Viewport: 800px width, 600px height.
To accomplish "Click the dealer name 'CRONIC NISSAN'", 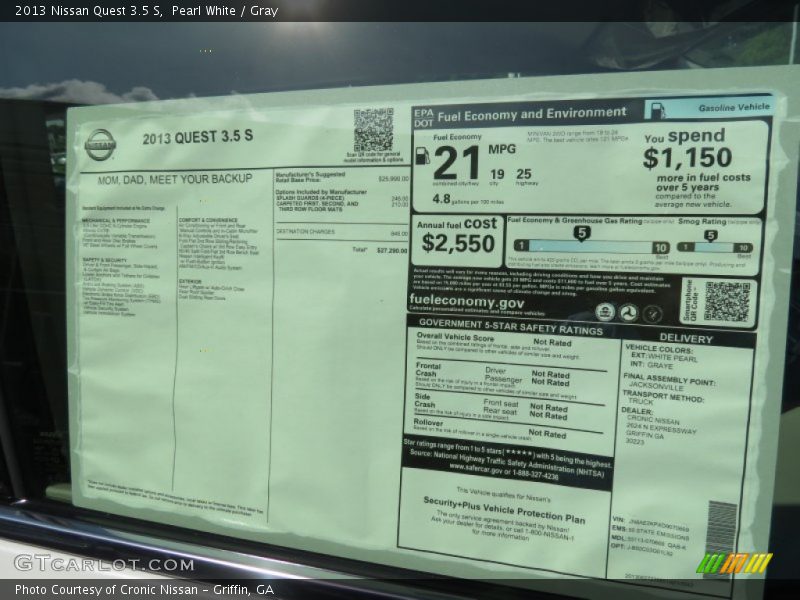I will (653, 420).
